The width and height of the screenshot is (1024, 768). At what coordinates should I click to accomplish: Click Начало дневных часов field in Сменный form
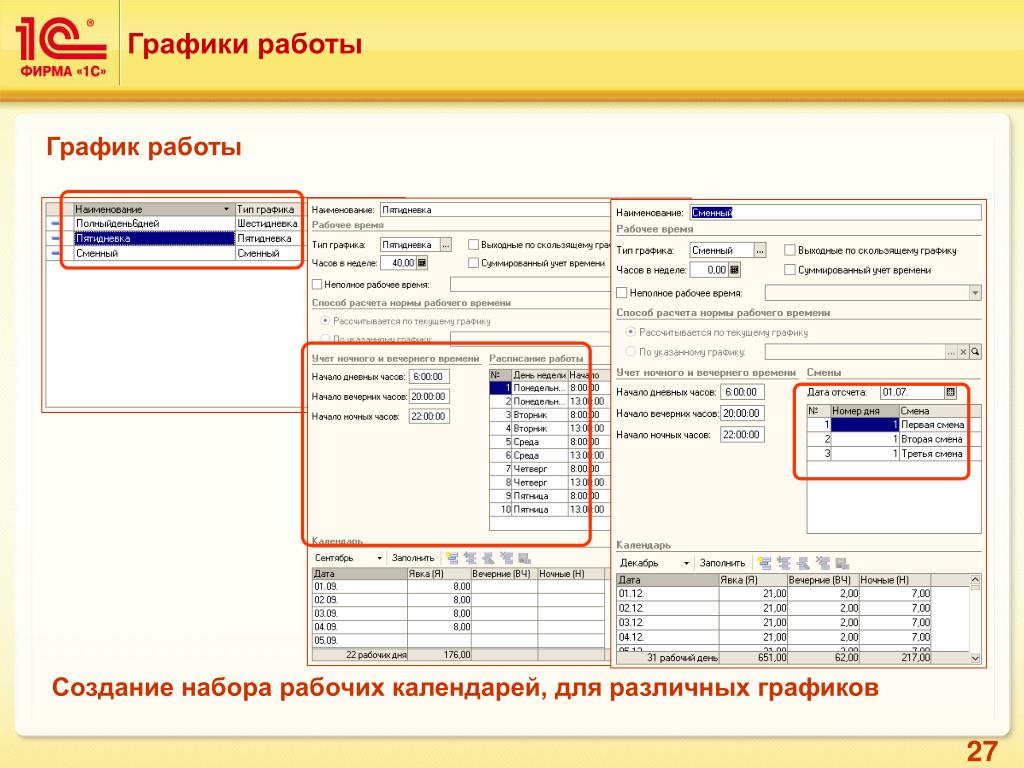coord(743,392)
